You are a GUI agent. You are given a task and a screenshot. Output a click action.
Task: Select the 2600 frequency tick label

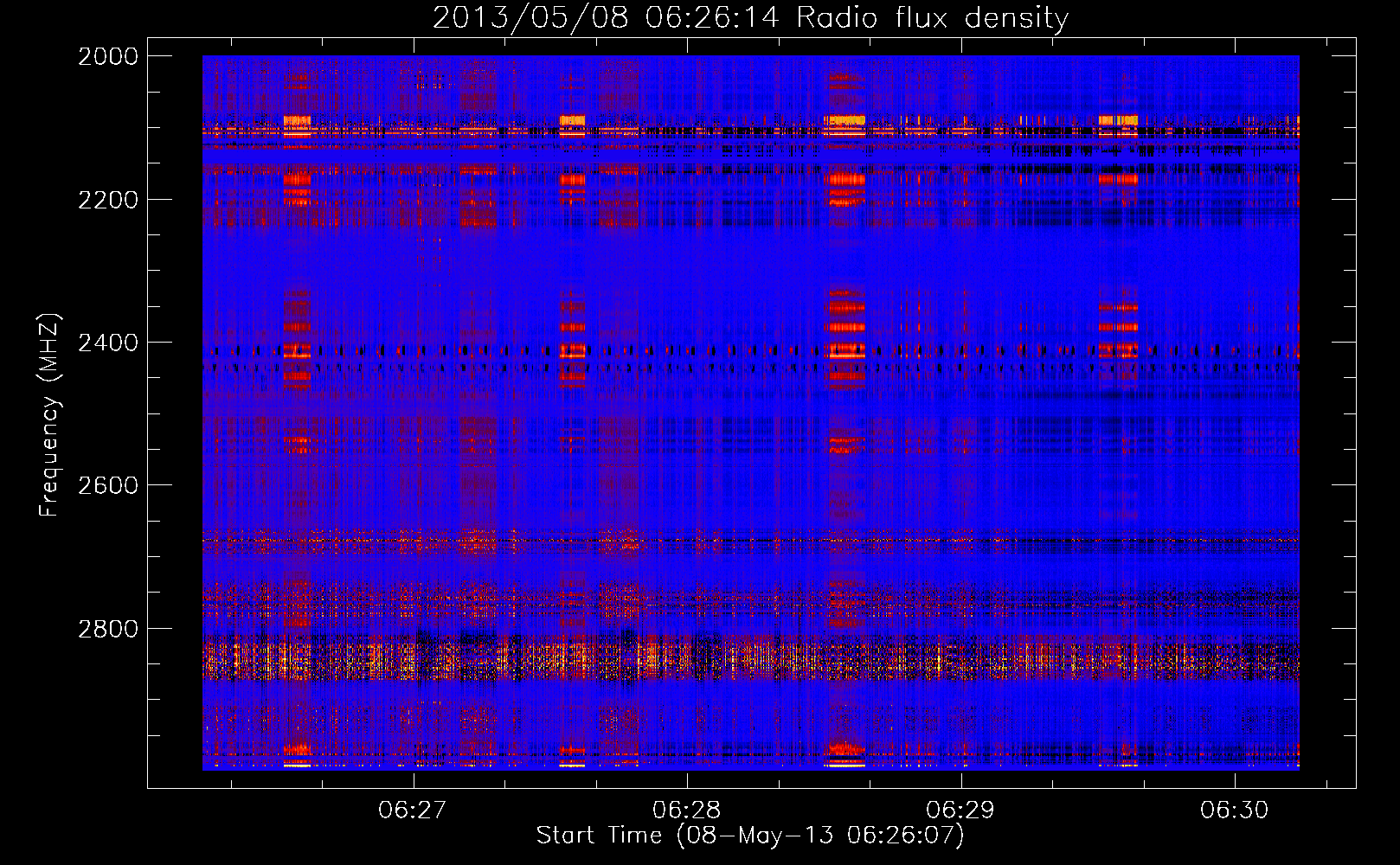(x=108, y=485)
